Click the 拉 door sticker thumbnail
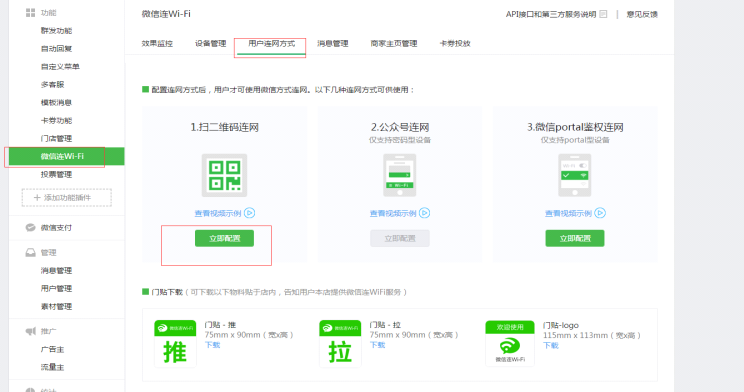Viewport: 744px width, 392px height. tap(340, 344)
